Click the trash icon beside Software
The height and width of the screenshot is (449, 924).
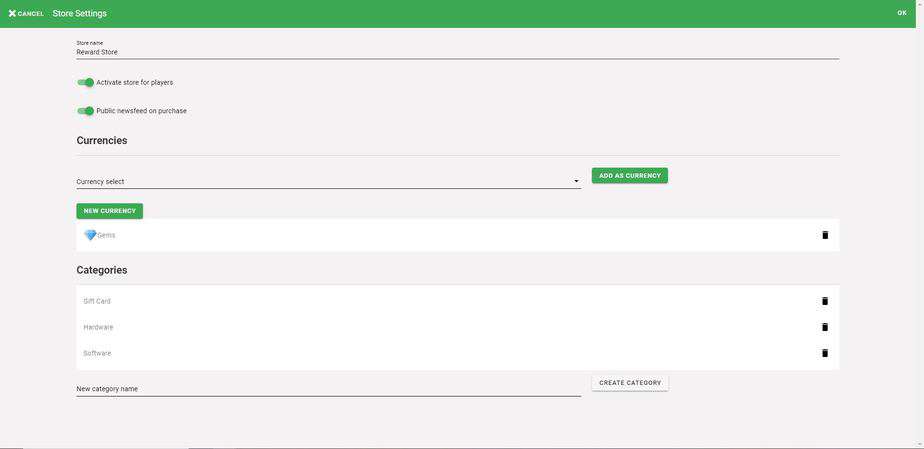pos(825,353)
